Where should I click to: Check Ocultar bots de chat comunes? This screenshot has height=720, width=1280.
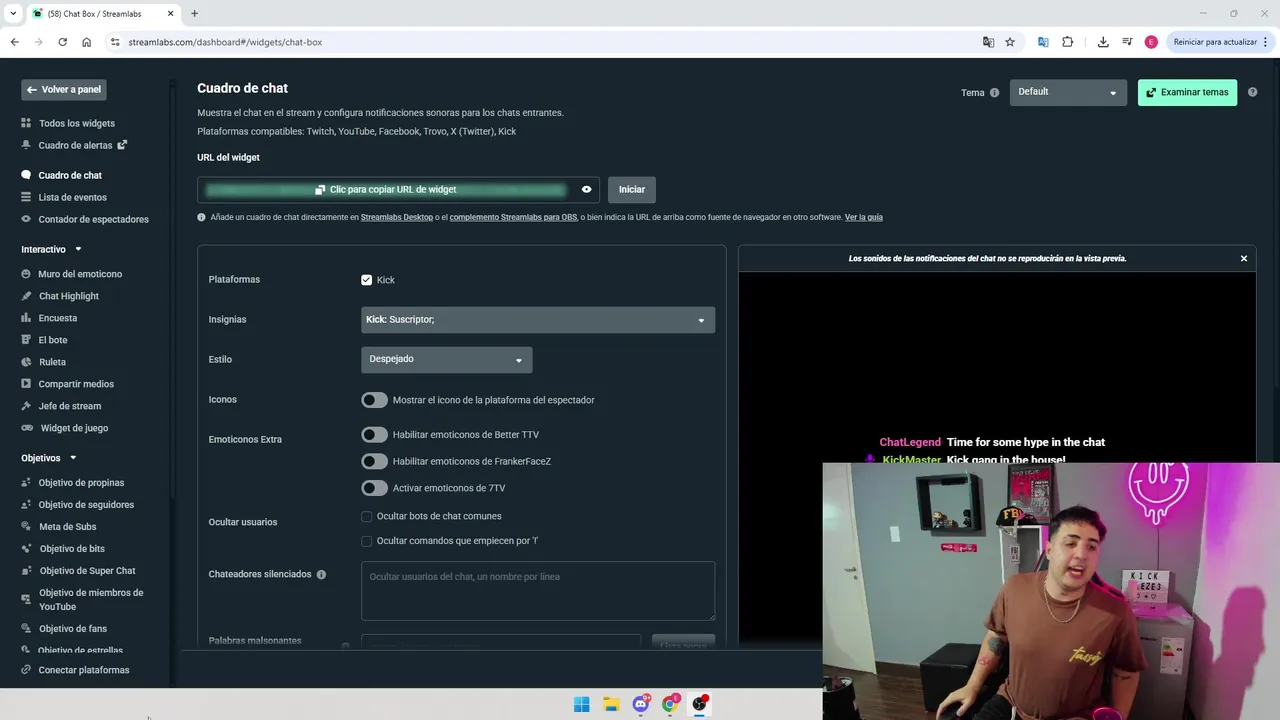(x=367, y=517)
